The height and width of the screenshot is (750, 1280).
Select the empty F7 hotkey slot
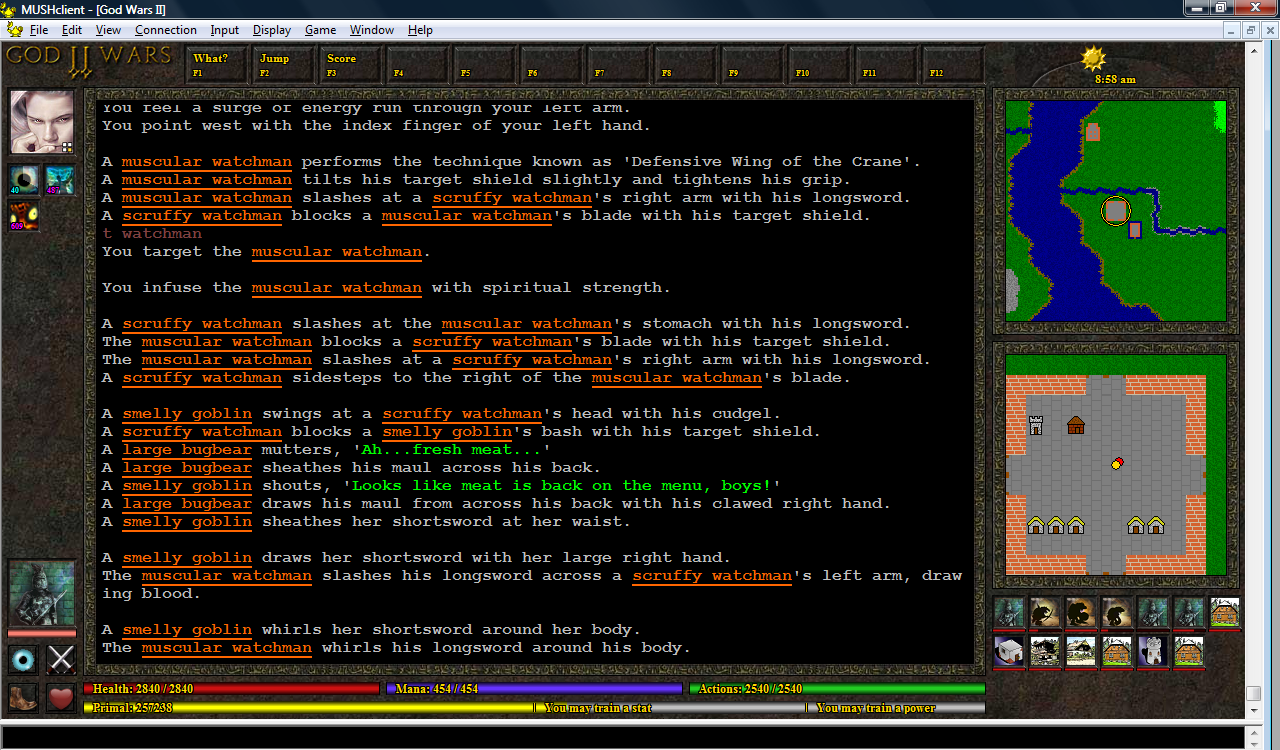[x=618, y=64]
